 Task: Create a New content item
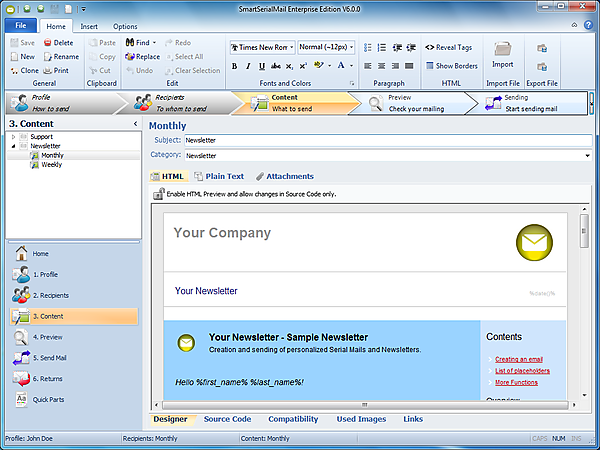[23, 57]
